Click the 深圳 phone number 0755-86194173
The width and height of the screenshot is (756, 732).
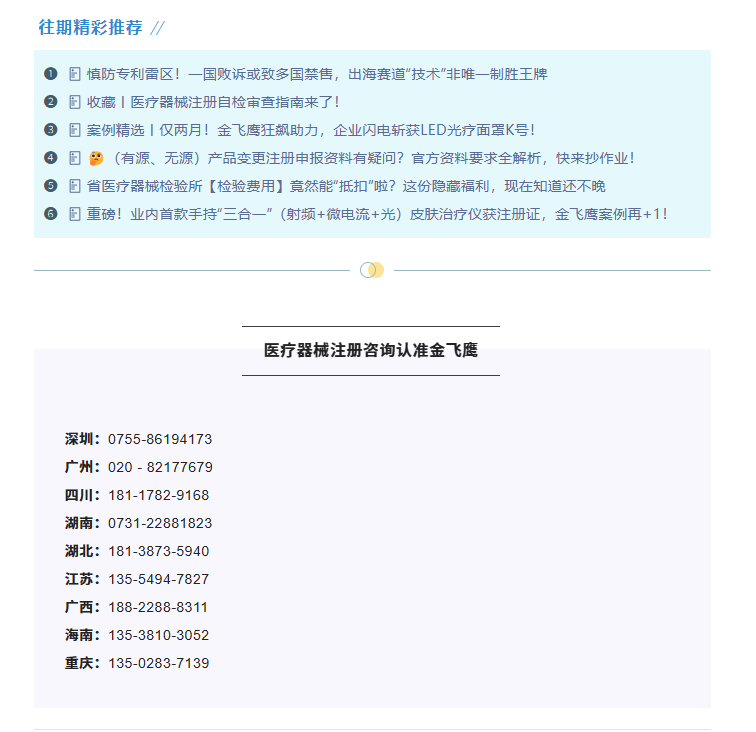coord(160,439)
